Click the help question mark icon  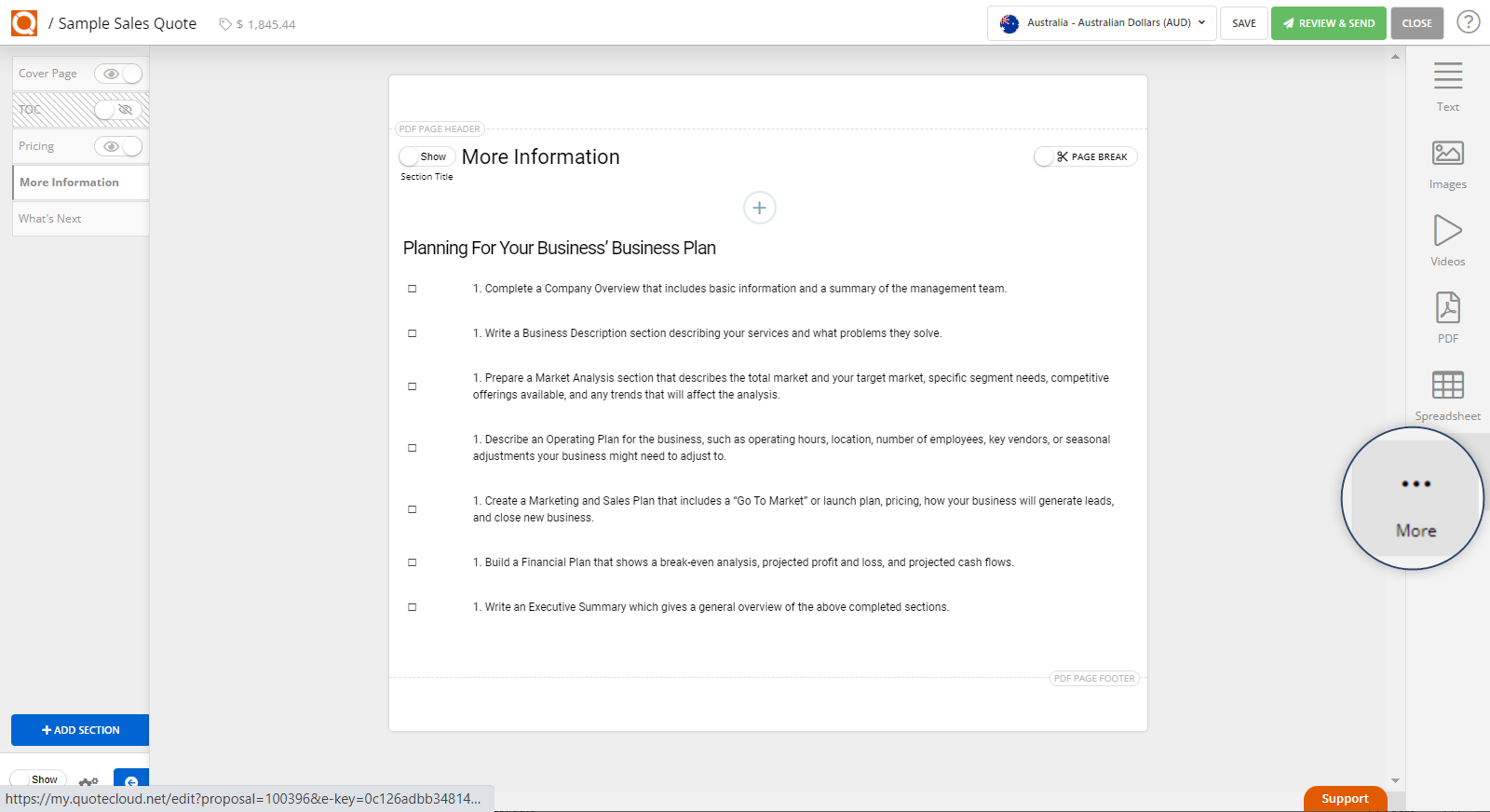point(1468,22)
